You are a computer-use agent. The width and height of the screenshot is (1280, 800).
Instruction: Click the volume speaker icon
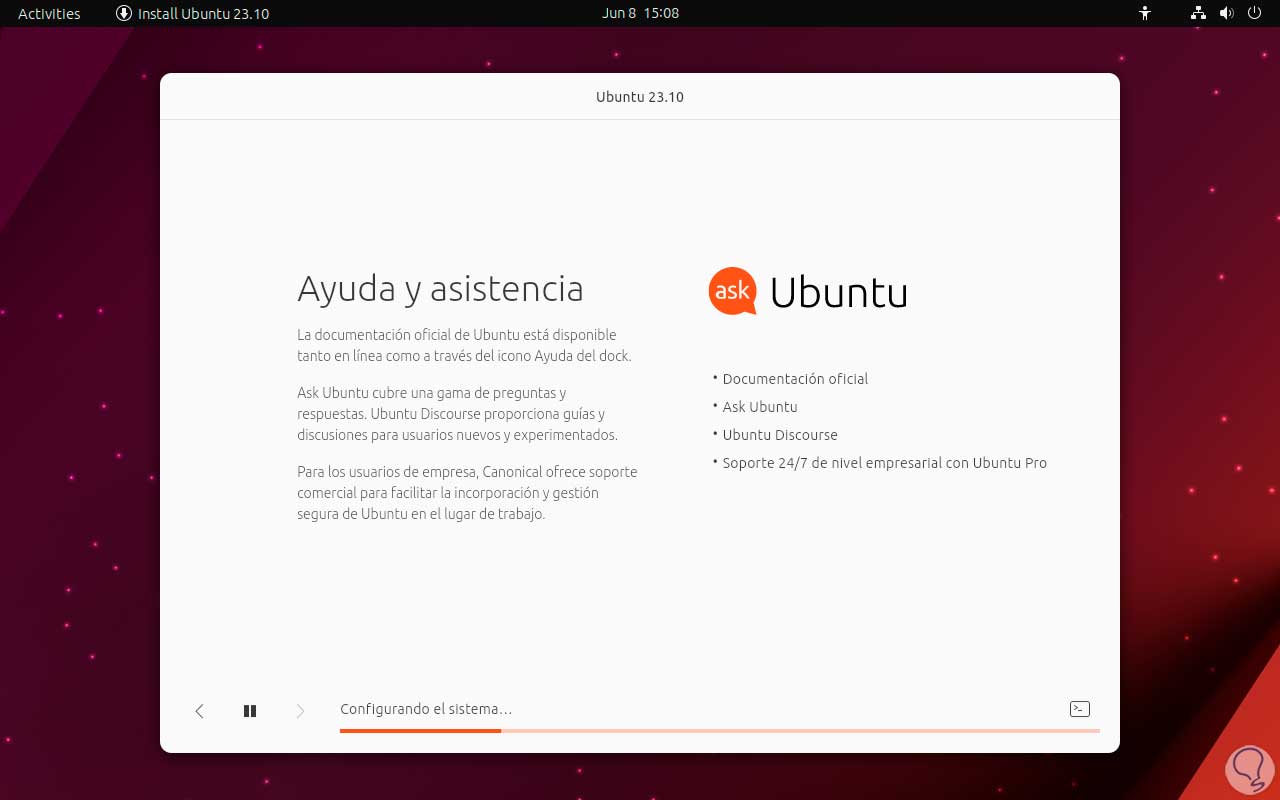1227,13
